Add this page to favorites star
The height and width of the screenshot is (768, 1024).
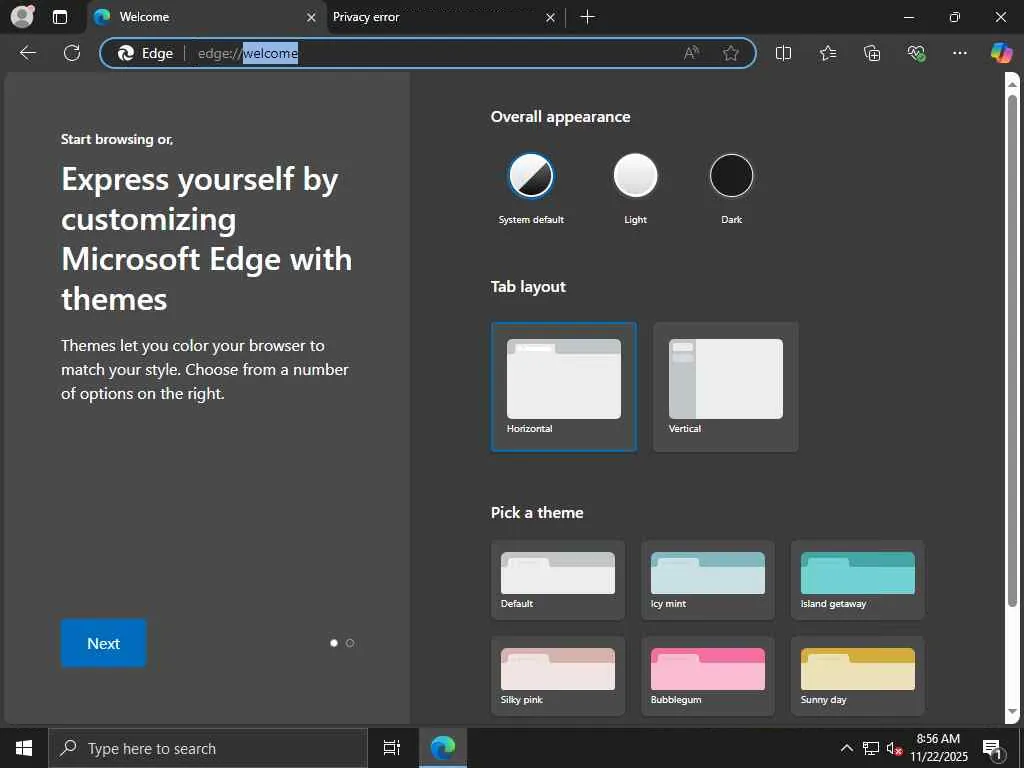coord(731,53)
